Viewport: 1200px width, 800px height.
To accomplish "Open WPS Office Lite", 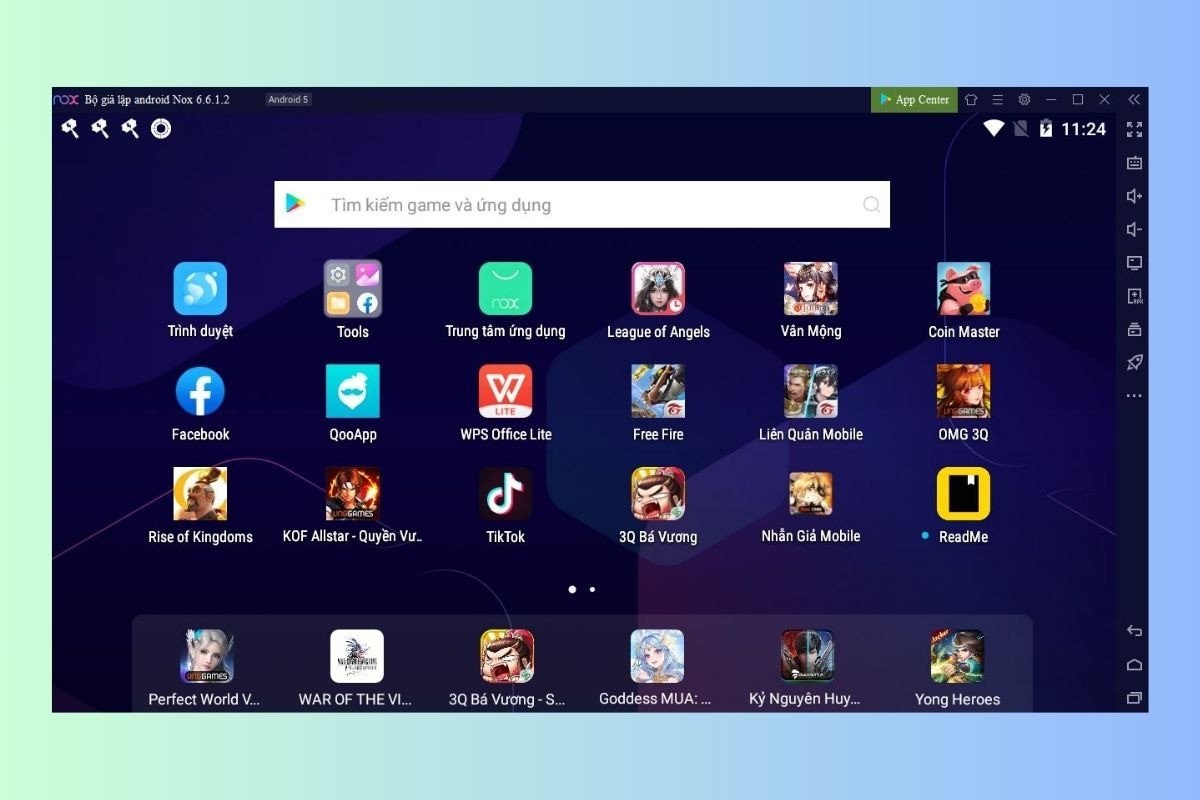I will [505, 391].
